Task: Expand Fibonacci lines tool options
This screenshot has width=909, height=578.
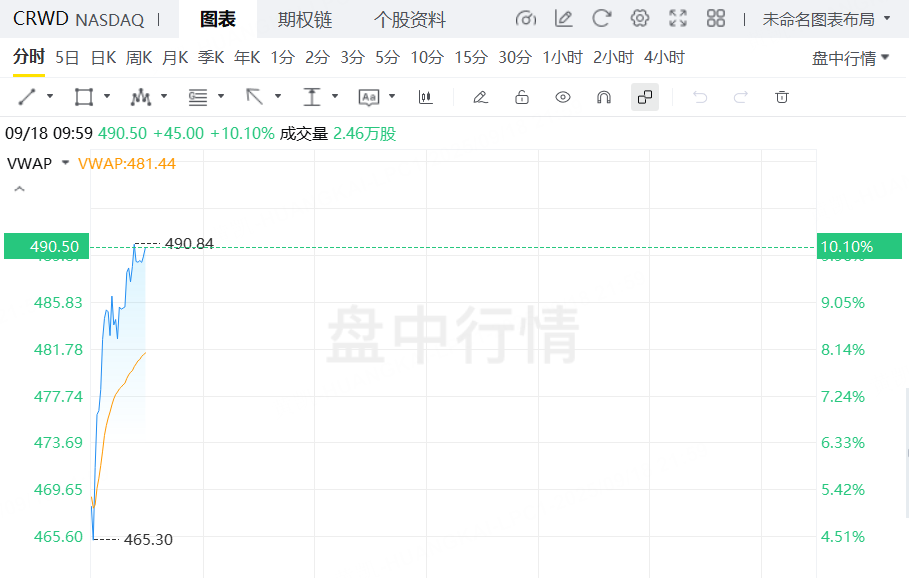Action: pyautogui.click(x=221, y=96)
